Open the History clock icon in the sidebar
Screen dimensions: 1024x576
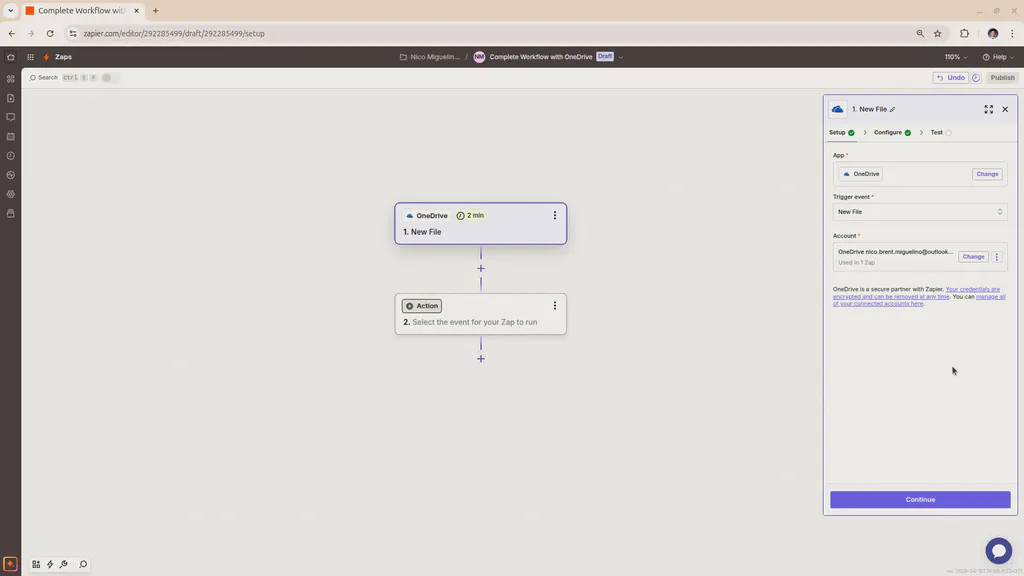11,155
